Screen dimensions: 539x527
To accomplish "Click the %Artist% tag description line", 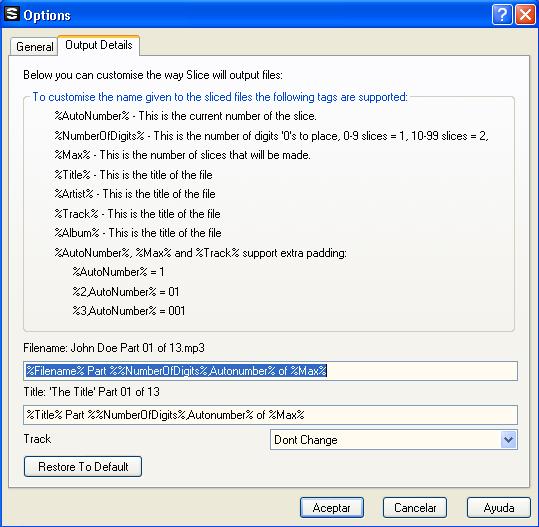I will [135, 194].
